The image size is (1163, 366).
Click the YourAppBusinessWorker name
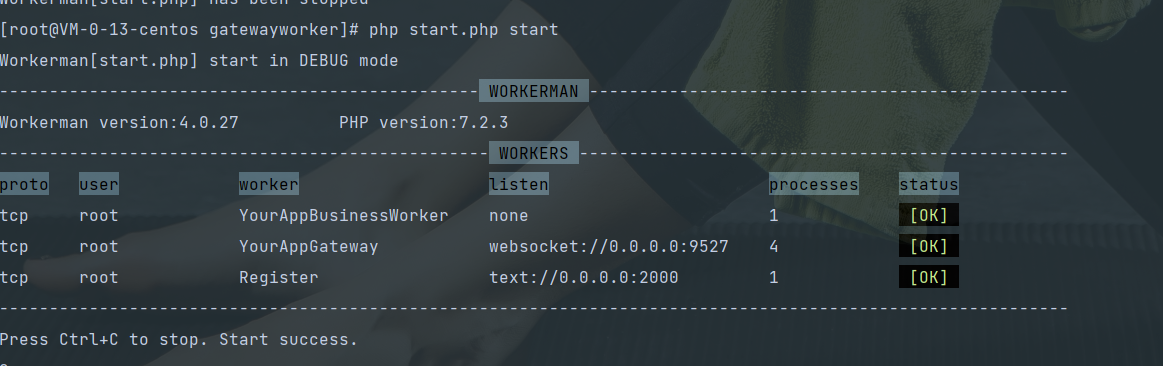pyautogui.click(x=343, y=215)
